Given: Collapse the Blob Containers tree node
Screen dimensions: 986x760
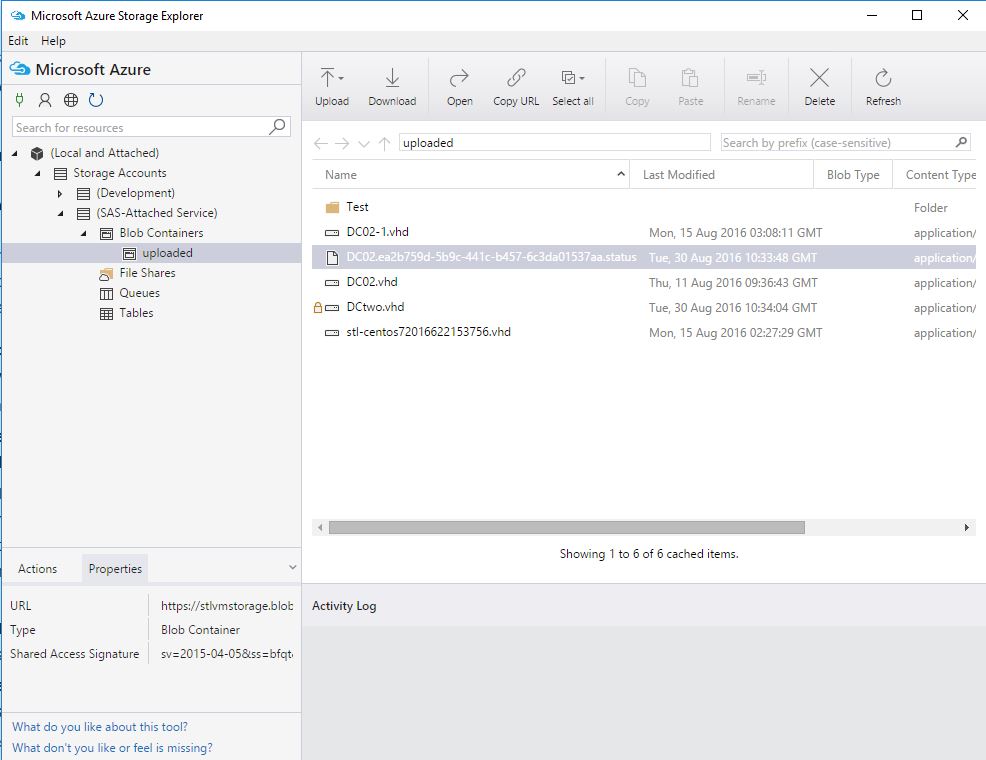Looking at the screenshot, I should tap(85, 233).
